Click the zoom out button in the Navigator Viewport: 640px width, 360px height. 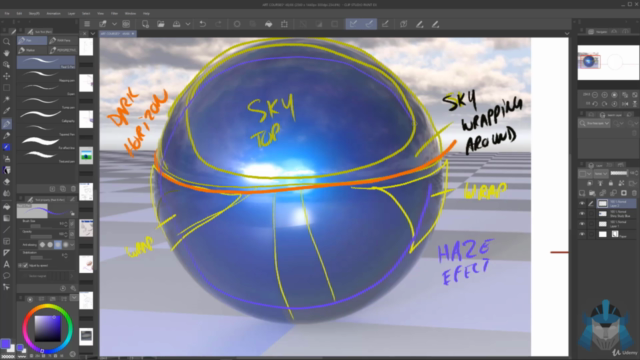coord(595,95)
